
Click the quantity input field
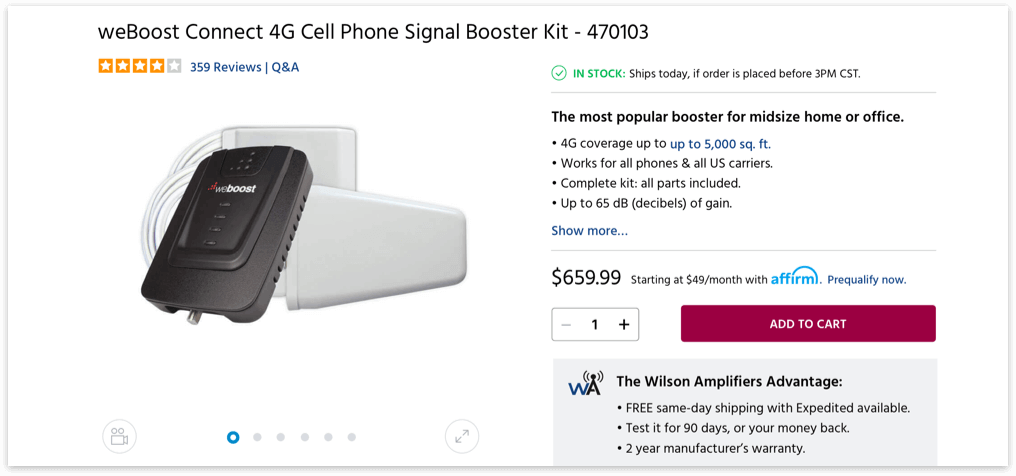(x=595, y=324)
